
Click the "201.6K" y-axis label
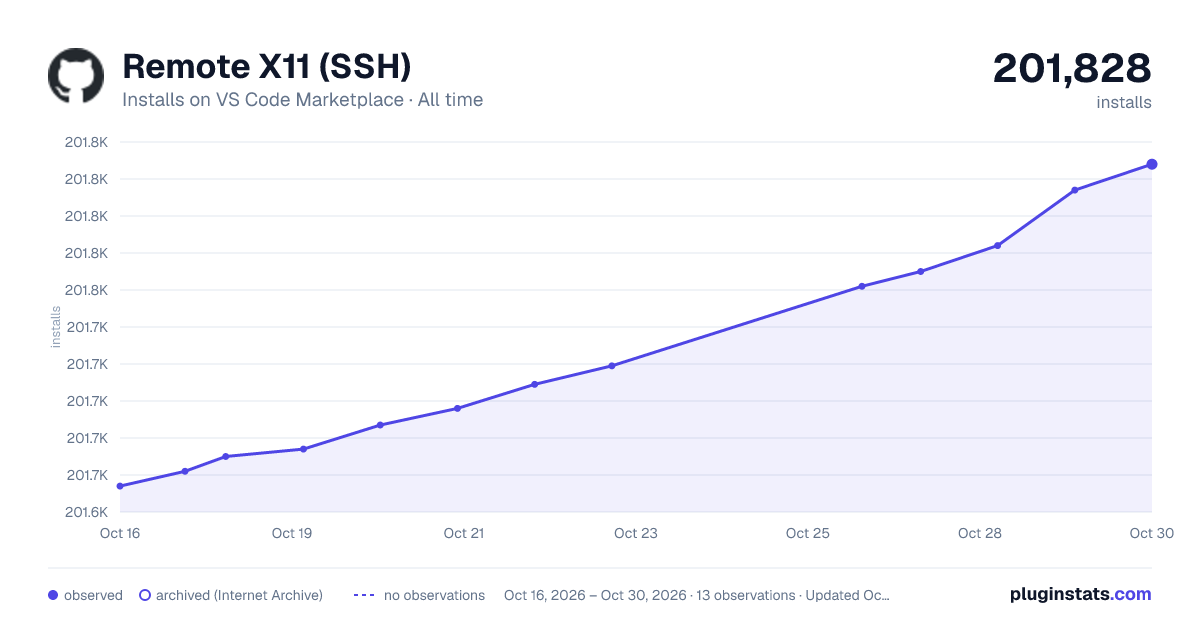click(x=86, y=512)
